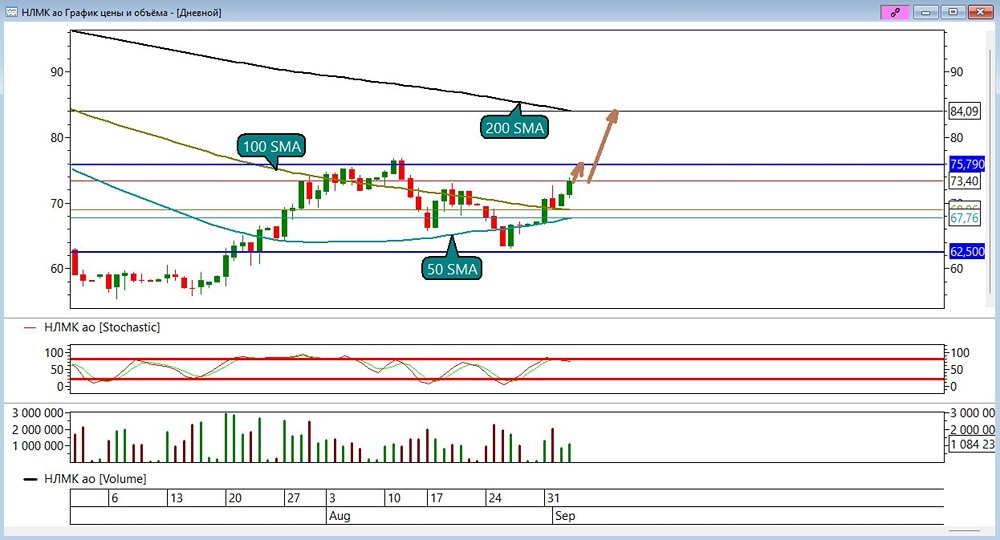Select the teal 50 SMA curve
The height and width of the screenshot is (540, 1000).
319,242
